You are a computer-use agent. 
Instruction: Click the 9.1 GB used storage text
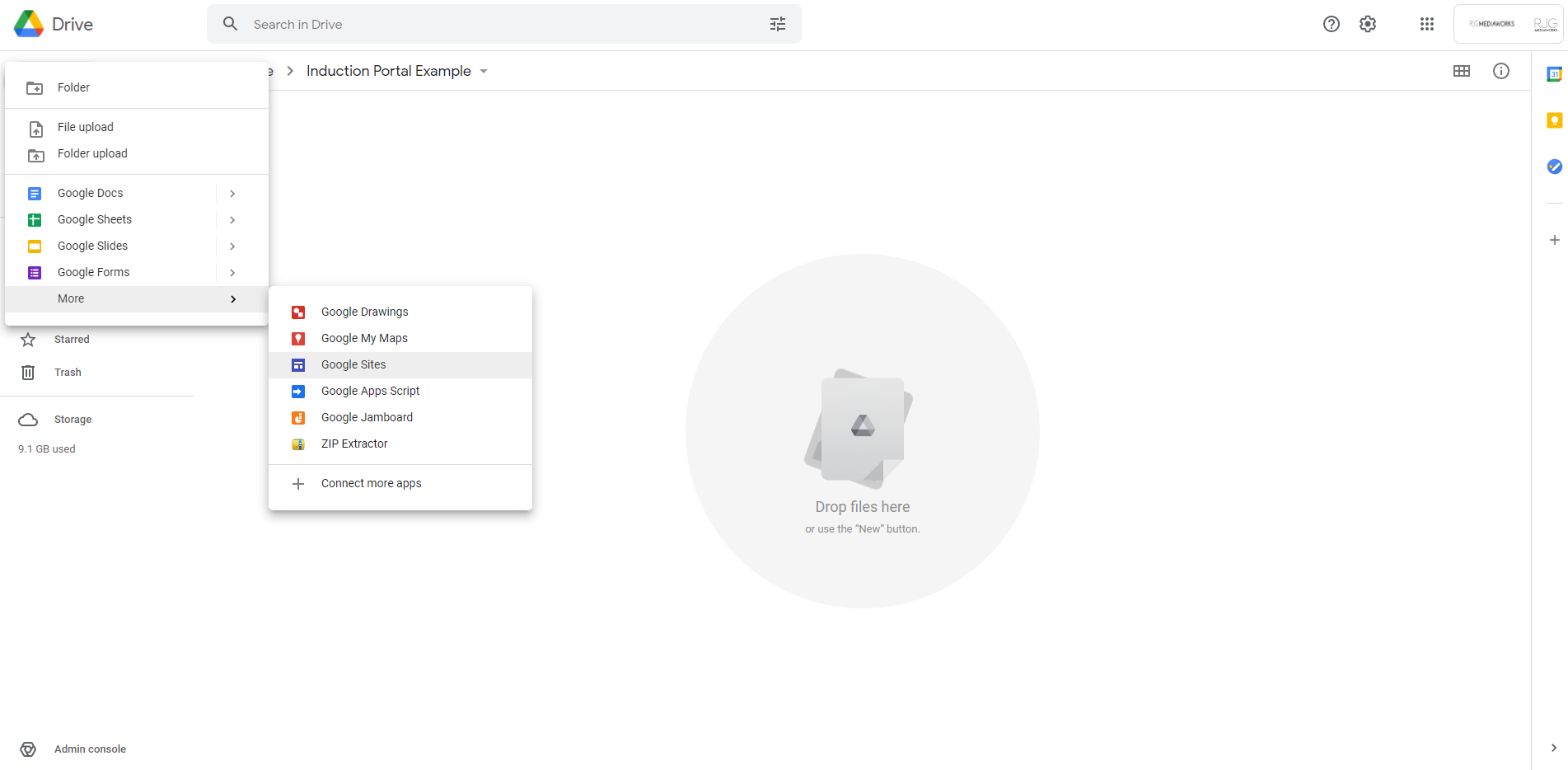tap(47, 449)
